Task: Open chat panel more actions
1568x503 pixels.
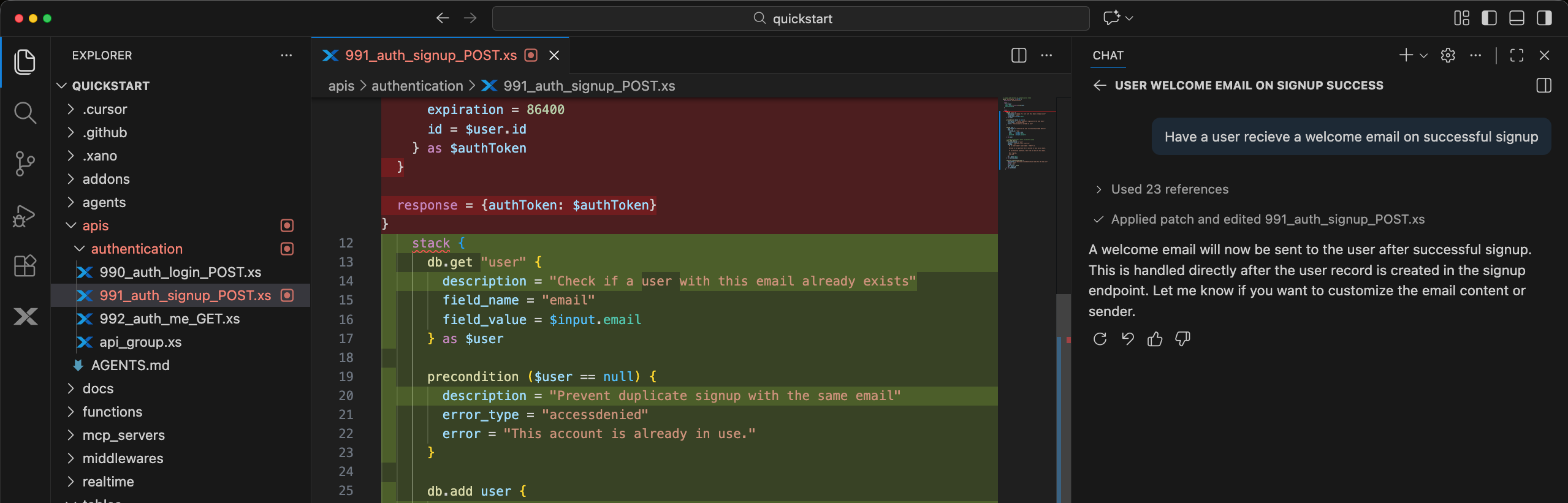Action: point(1475,55)
